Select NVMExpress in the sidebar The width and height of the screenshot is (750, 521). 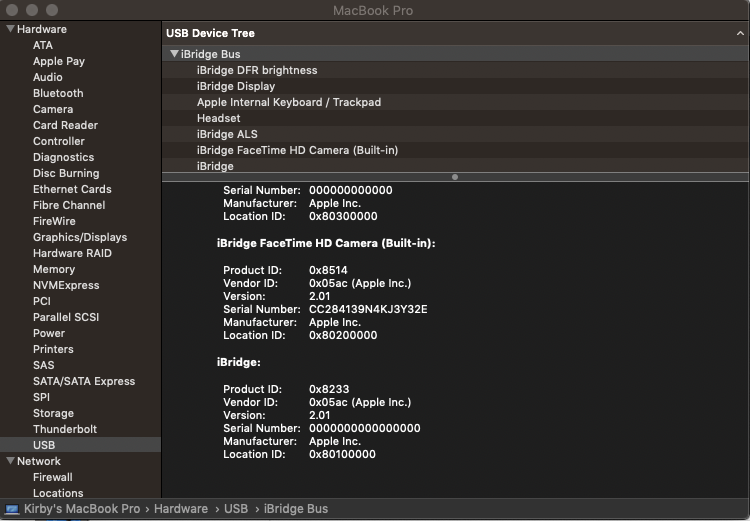pyautogui.click(x=66, y=285)
